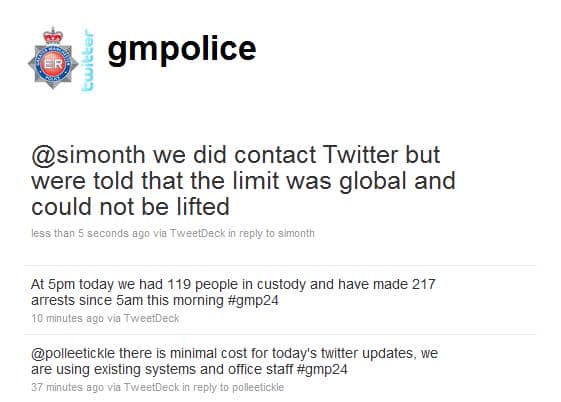Select the main tweet text about Twitter limit
Viewport: 561px width, 402px height.
click(243, 181)
